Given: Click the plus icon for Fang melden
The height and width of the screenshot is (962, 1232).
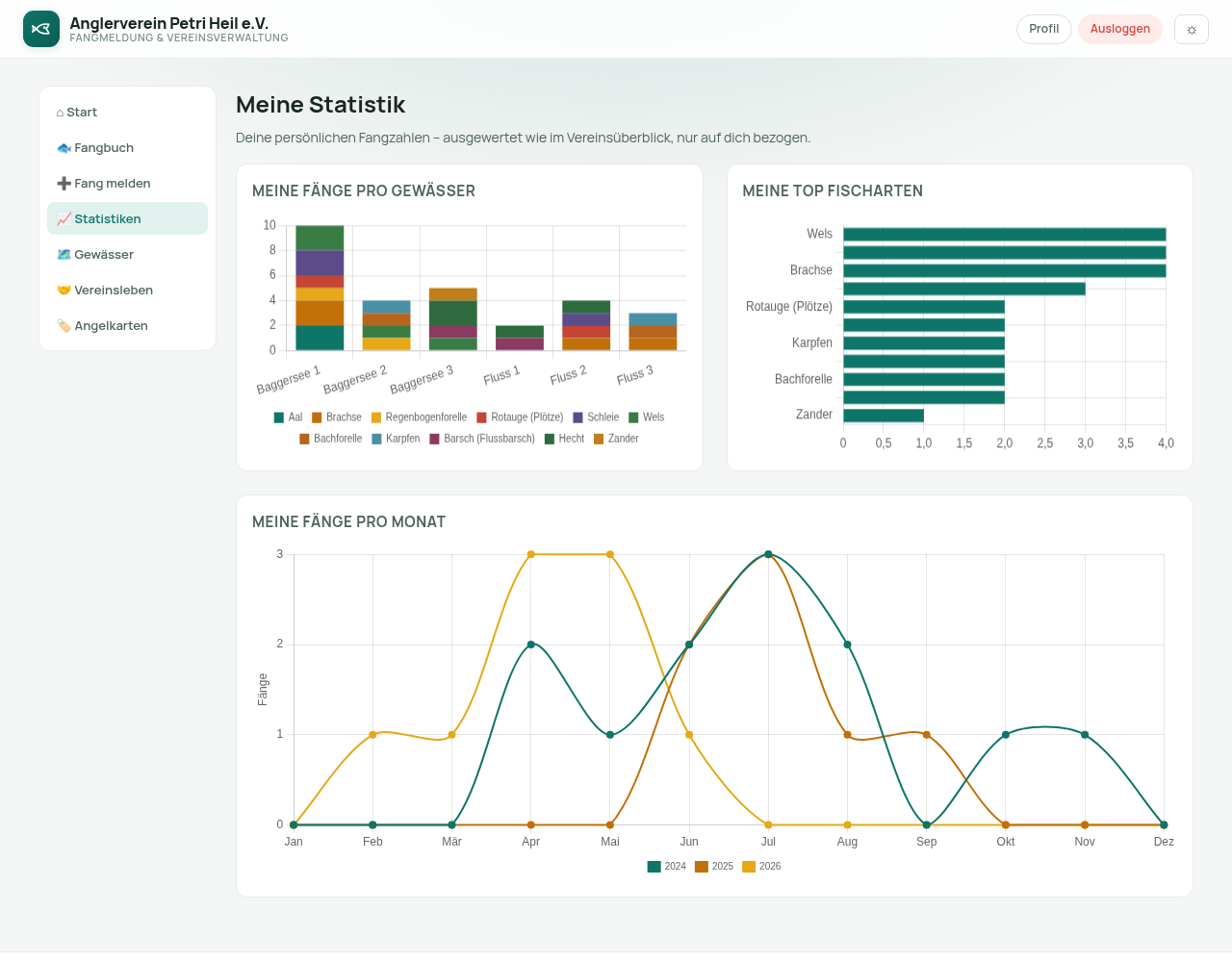Looking at the screenshot, I should point(64,184).
